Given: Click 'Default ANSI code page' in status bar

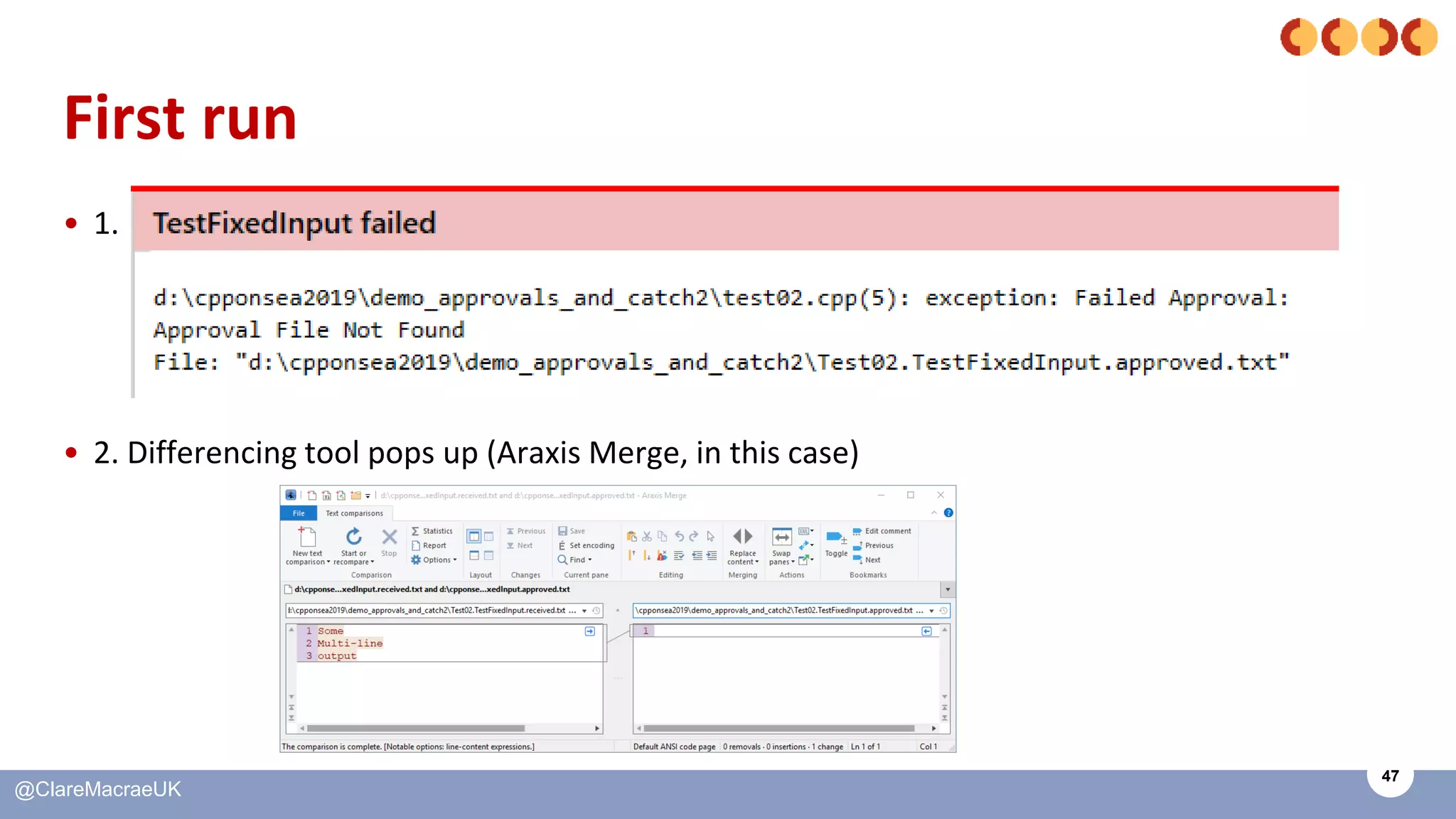Looking at the screenshot, I should [674, 746].
